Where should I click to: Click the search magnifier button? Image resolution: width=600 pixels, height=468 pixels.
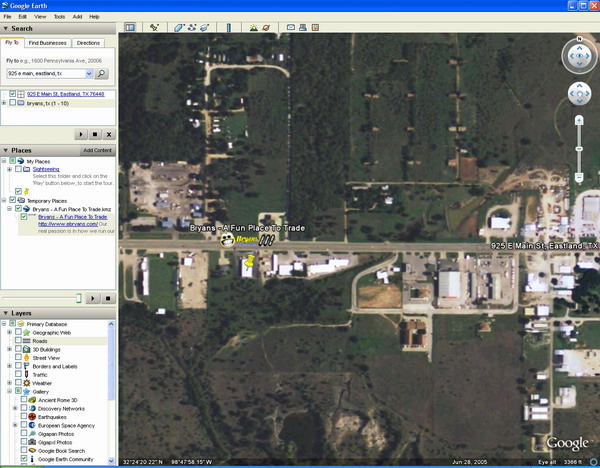click(x=101, y=73)
